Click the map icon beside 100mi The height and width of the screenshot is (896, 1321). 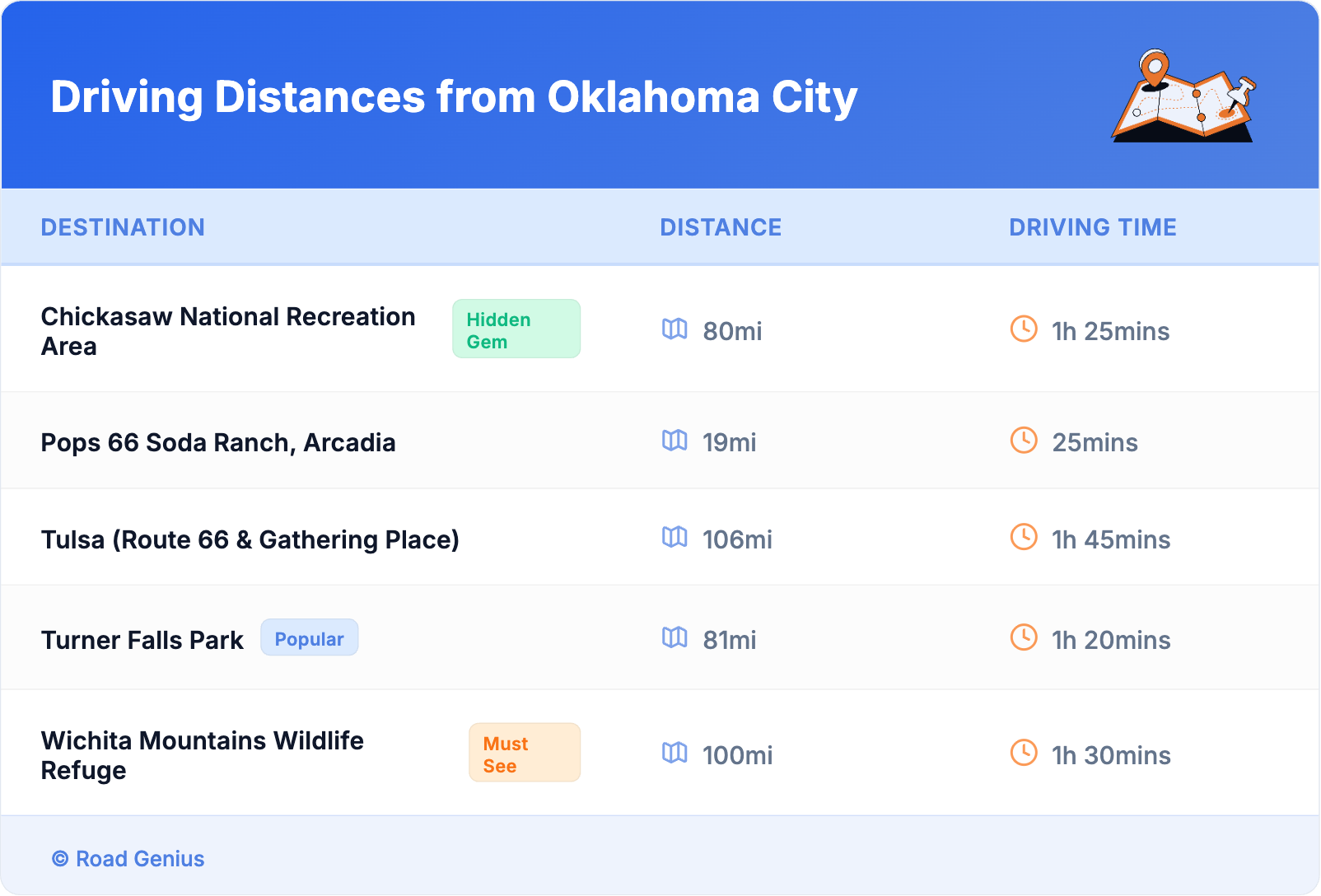tap(675, 754)
